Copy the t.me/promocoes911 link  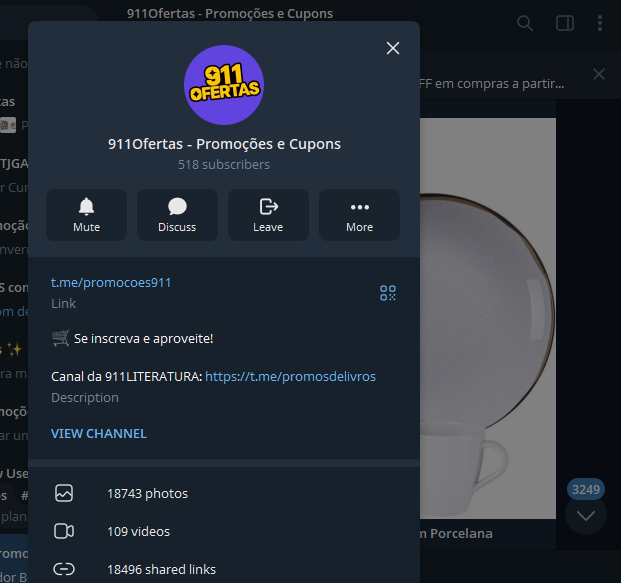click(111, 282)
